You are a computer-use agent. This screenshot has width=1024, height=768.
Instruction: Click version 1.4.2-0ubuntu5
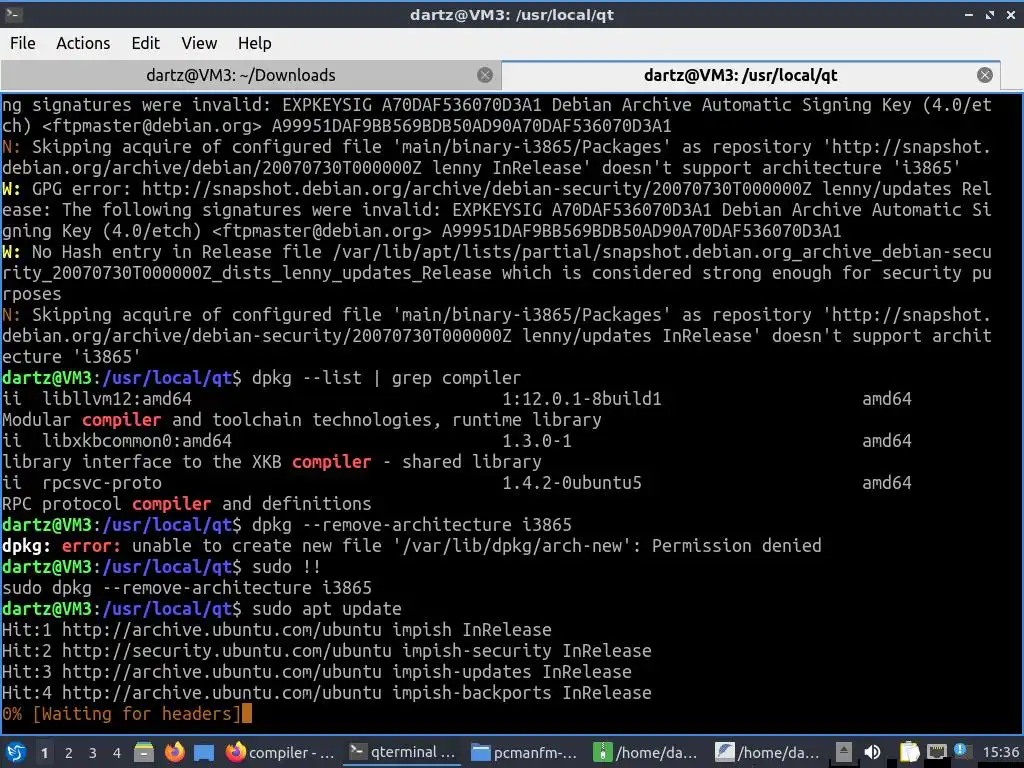click(572, 483)
